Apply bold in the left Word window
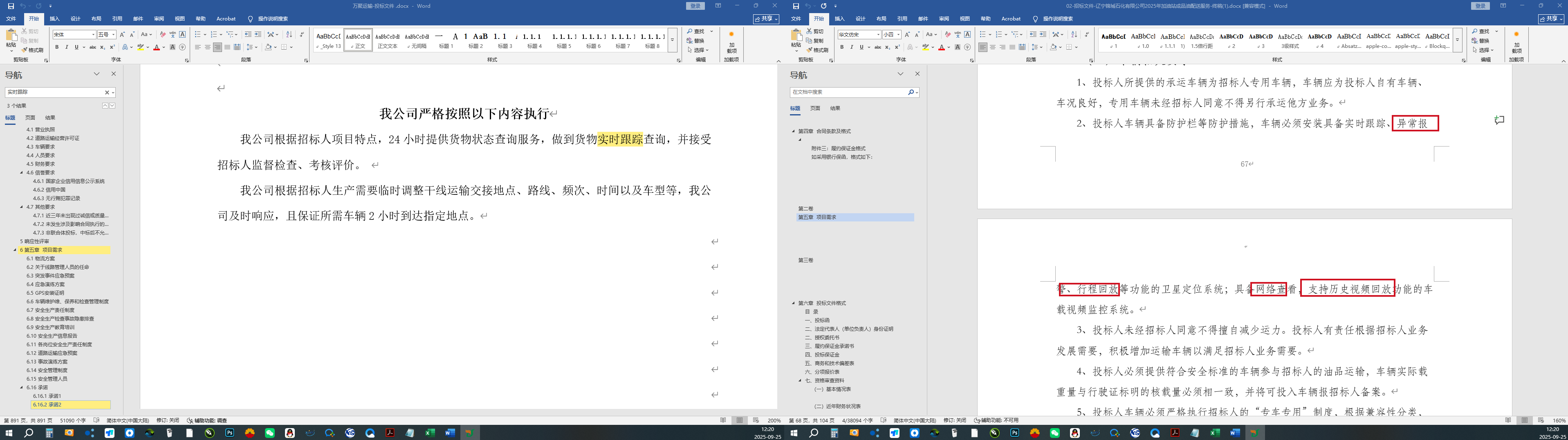Image resolution: width=1568 pixels, height=440 pixels. tap(57, 47)
